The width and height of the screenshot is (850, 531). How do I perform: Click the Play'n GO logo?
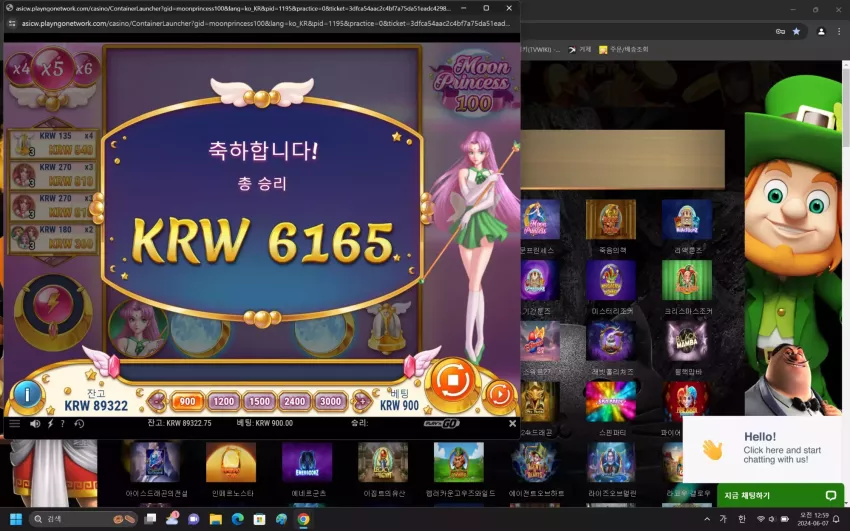441,424
